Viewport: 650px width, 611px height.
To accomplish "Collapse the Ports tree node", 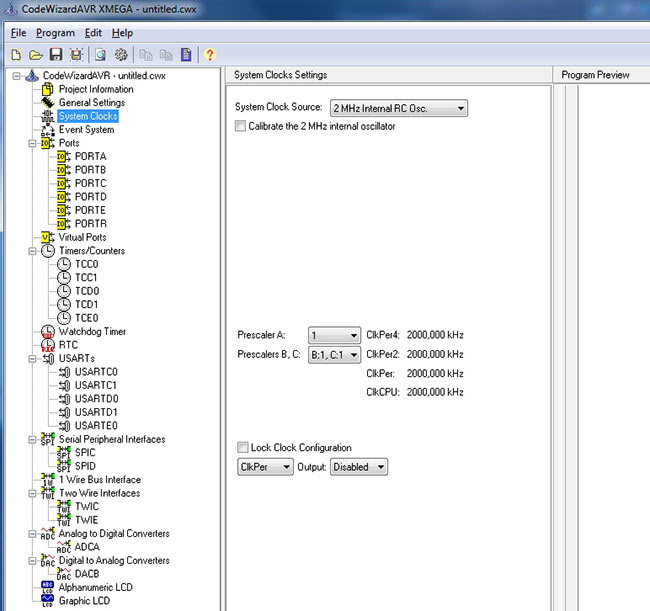I will coord(33,143).
